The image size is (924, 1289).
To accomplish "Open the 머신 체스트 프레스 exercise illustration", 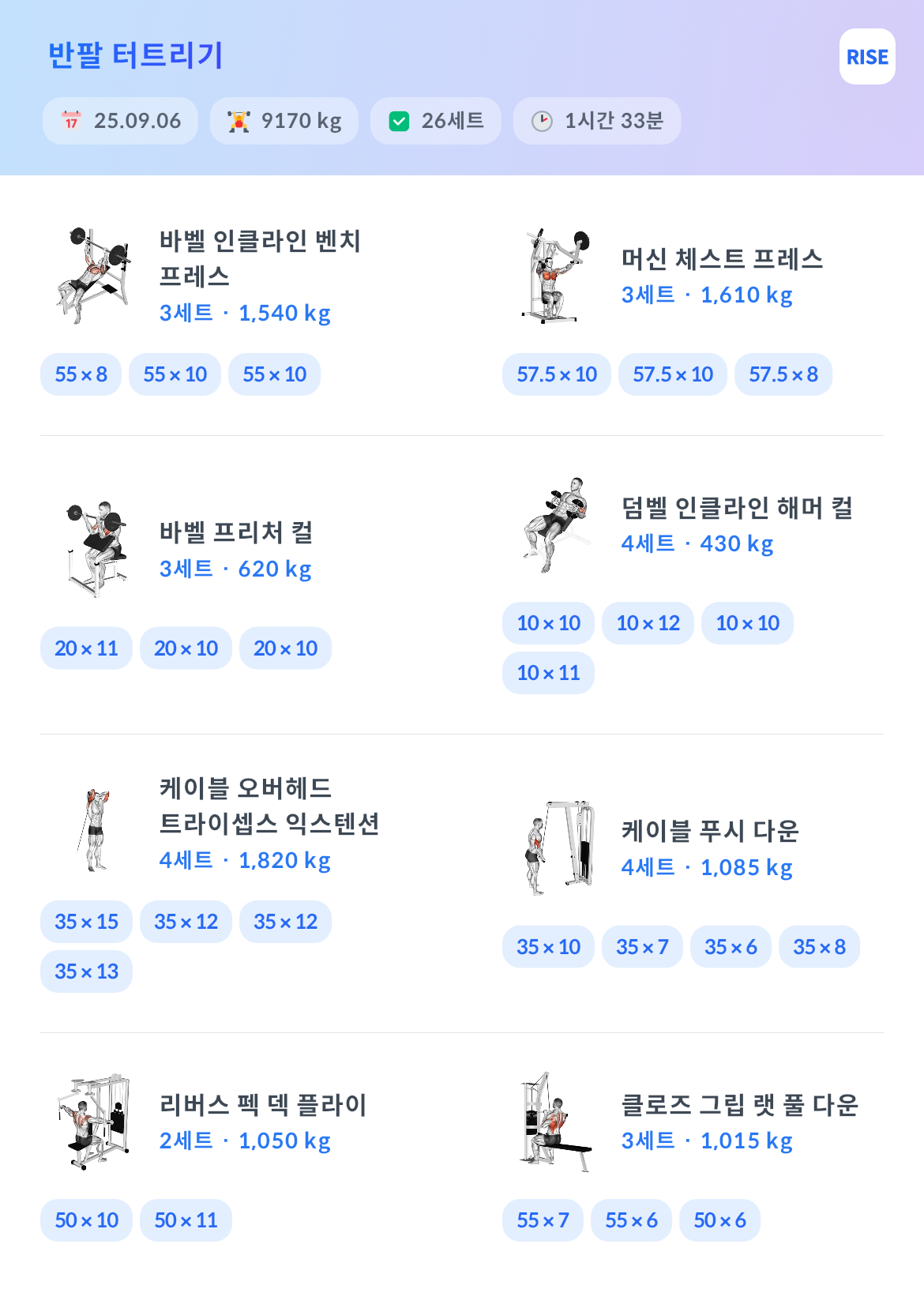I will click(x=556, y=276).
